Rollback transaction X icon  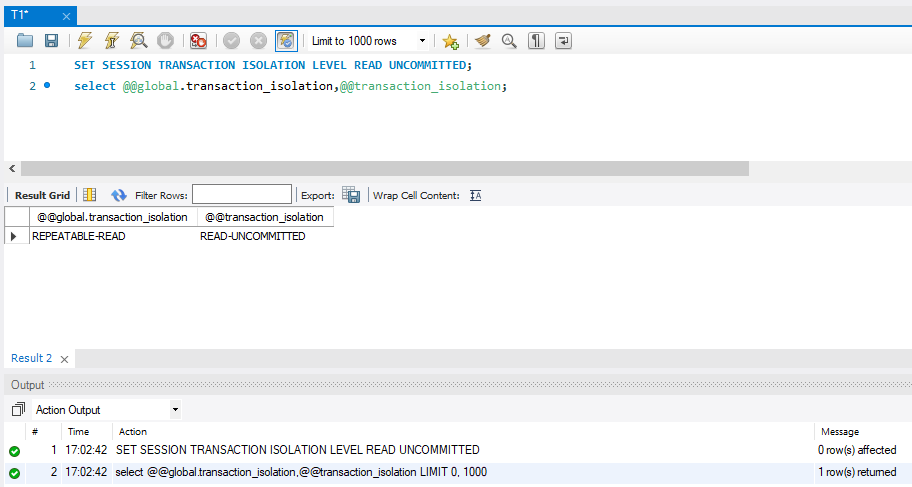(258, 41)
